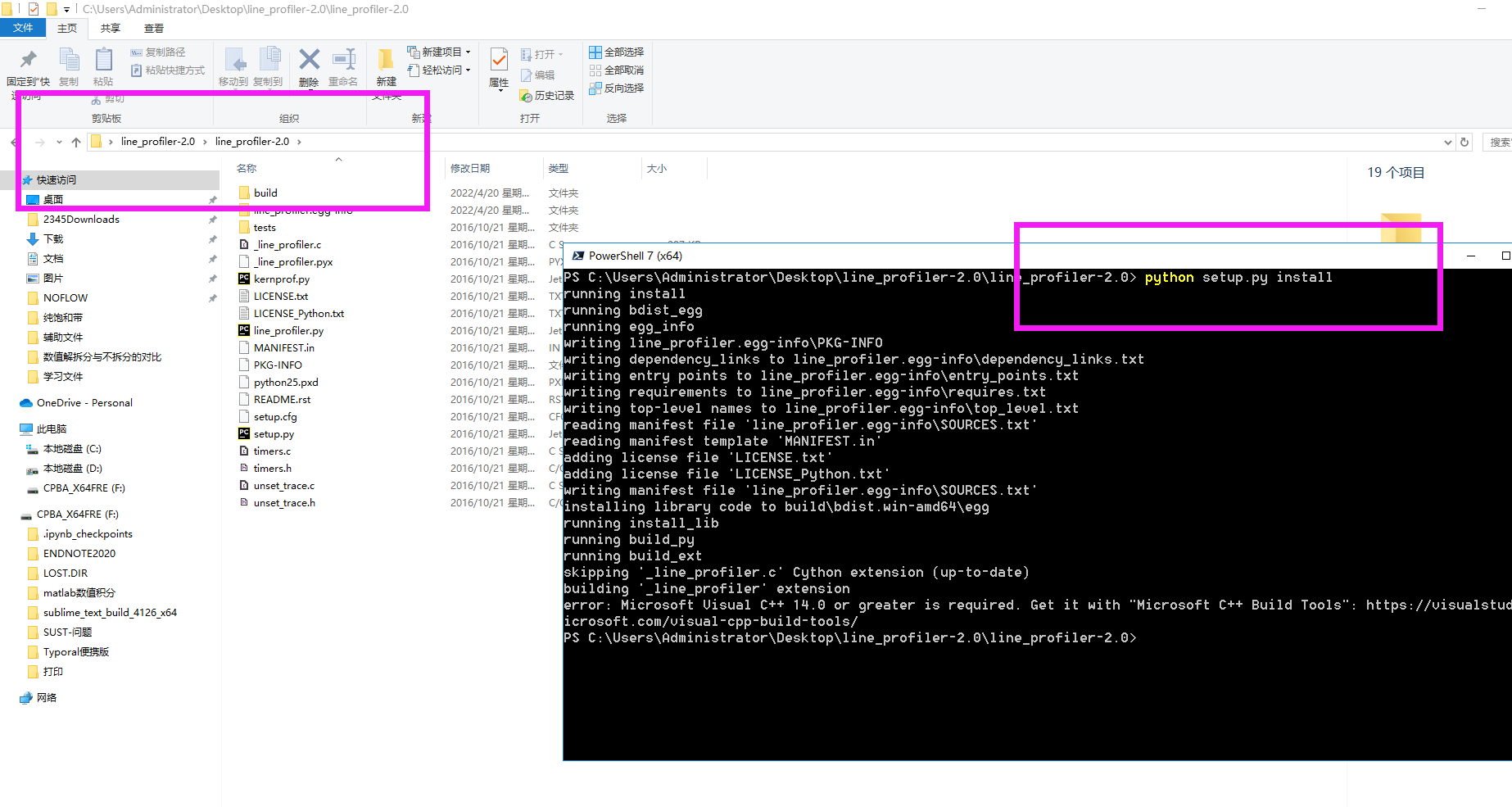Open 2345Downloads in sidebar

click(81, 220)
